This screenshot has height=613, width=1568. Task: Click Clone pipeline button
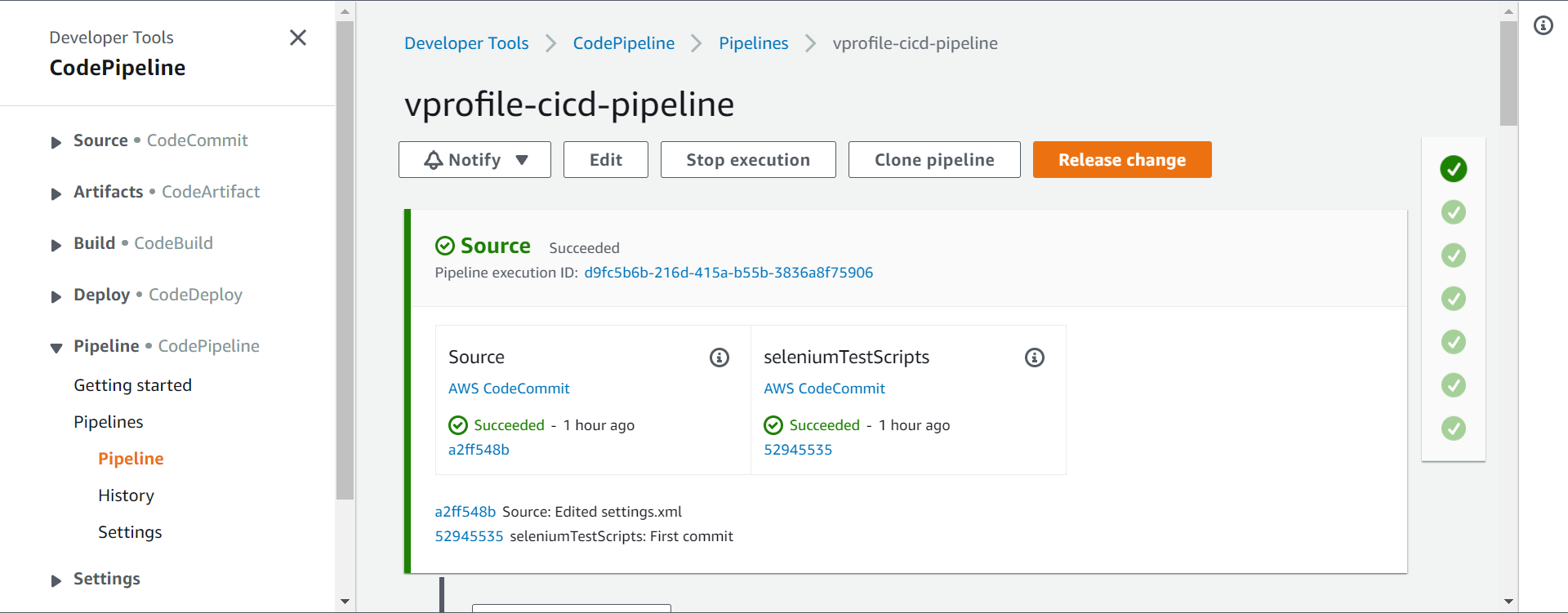[934, 160]
